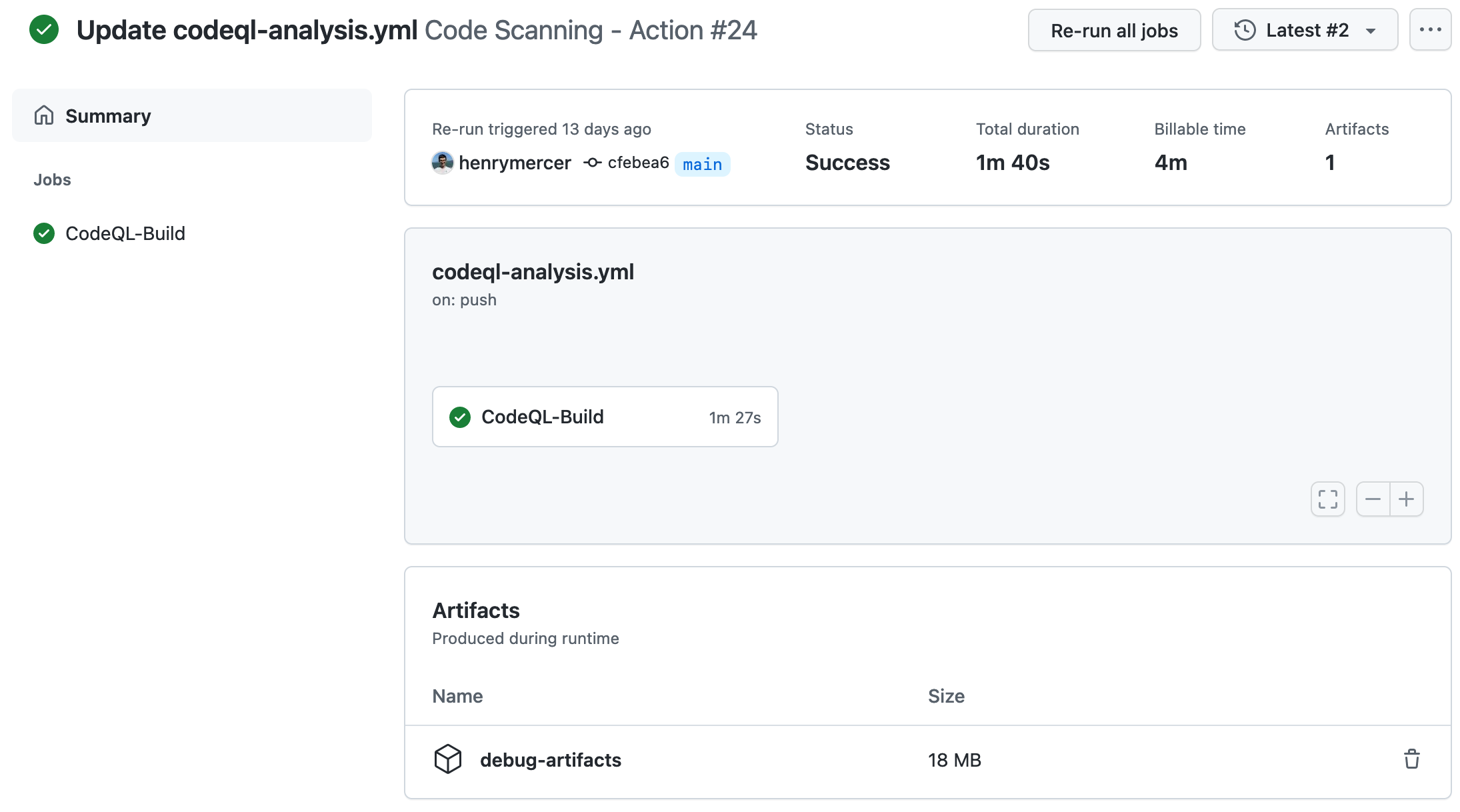Open the three-dot workflow options menu

[x=1430, y=30]
